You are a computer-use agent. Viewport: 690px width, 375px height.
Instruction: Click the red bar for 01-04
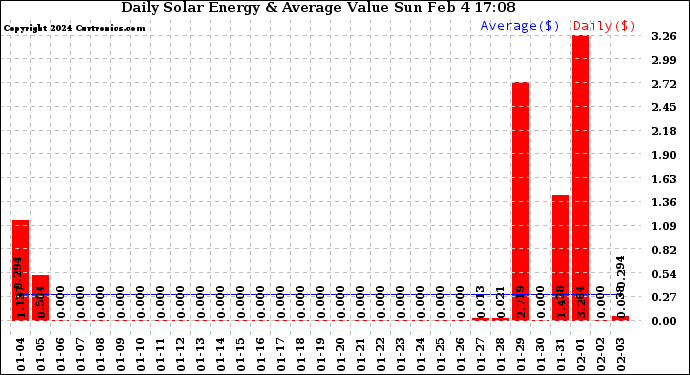coord(20,270)
